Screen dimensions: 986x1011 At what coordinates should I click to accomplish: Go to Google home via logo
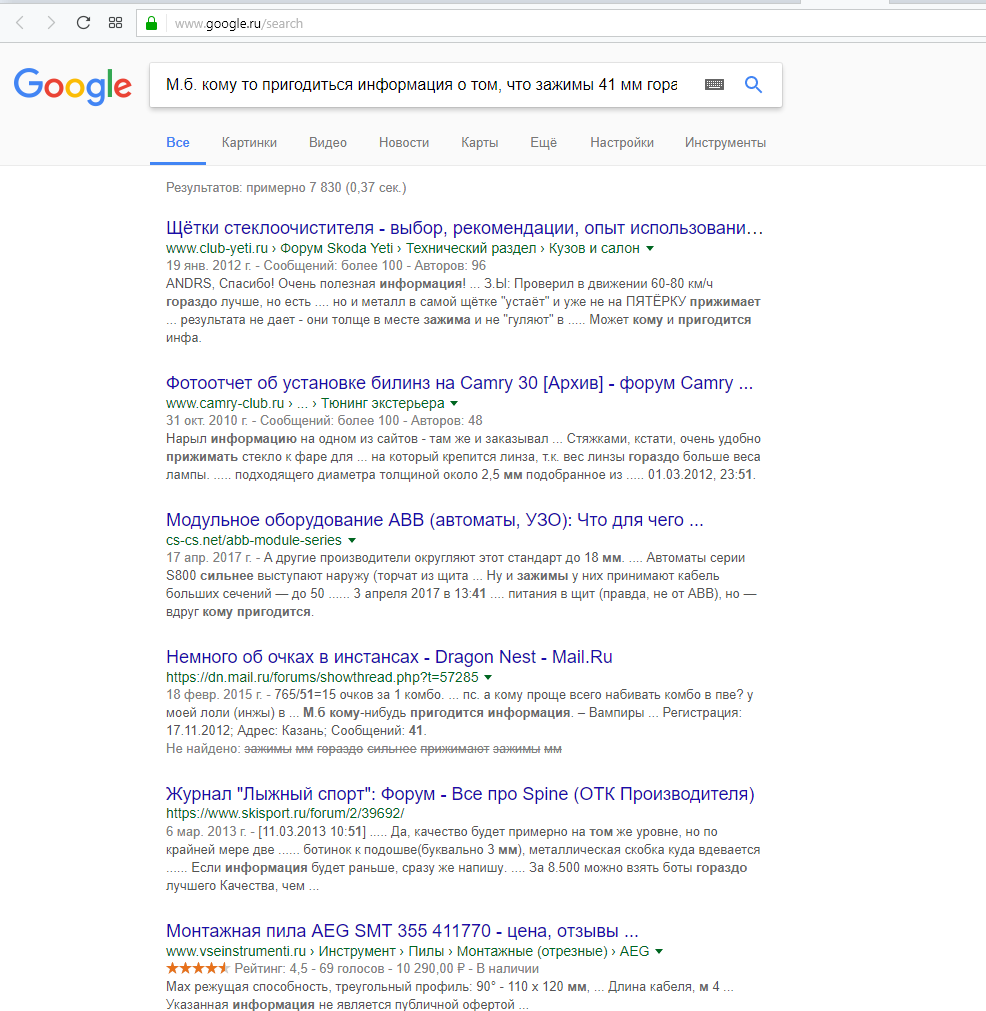72,86
